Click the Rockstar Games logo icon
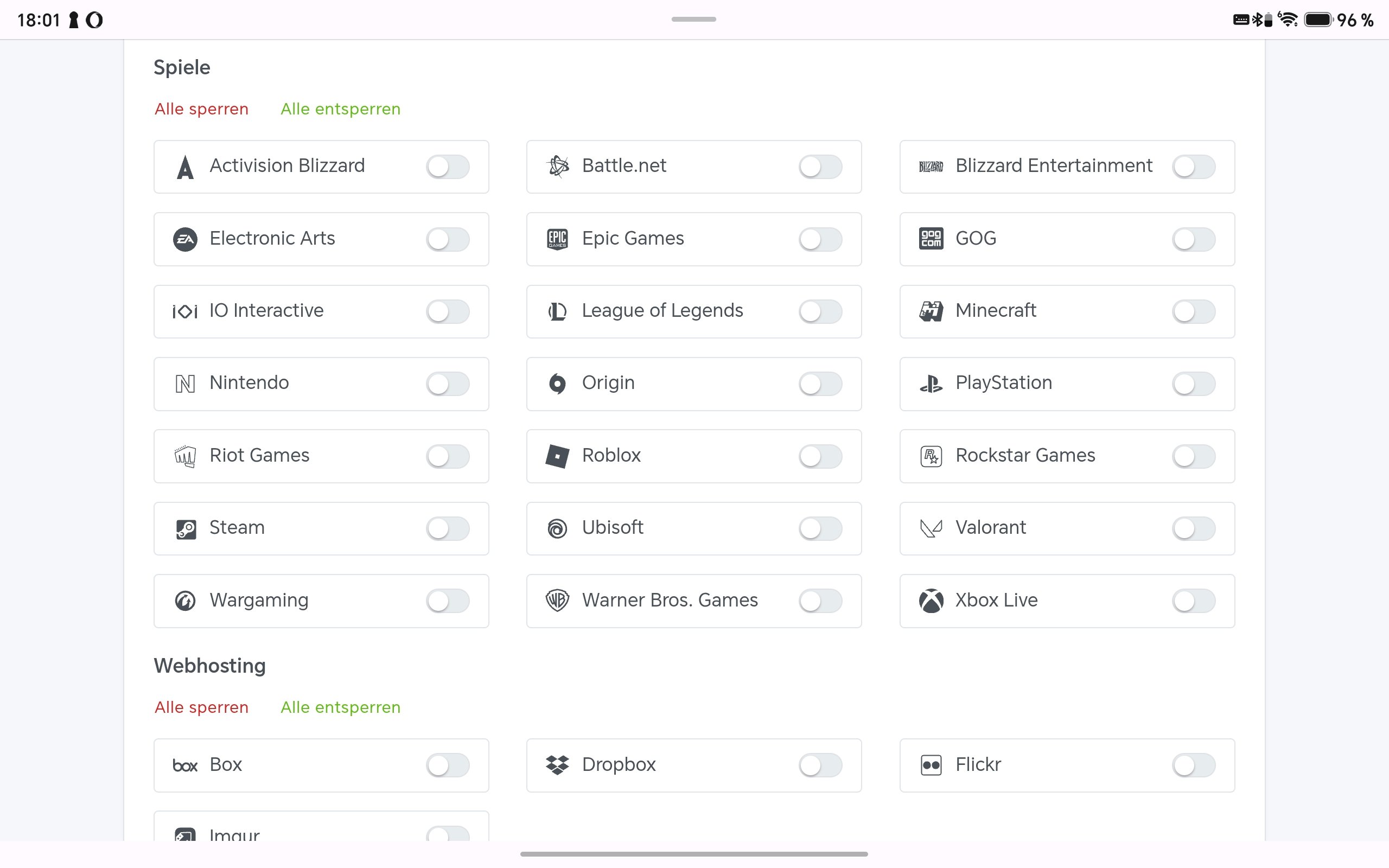Screen dimensions: 1389x868 pos(931,456)
